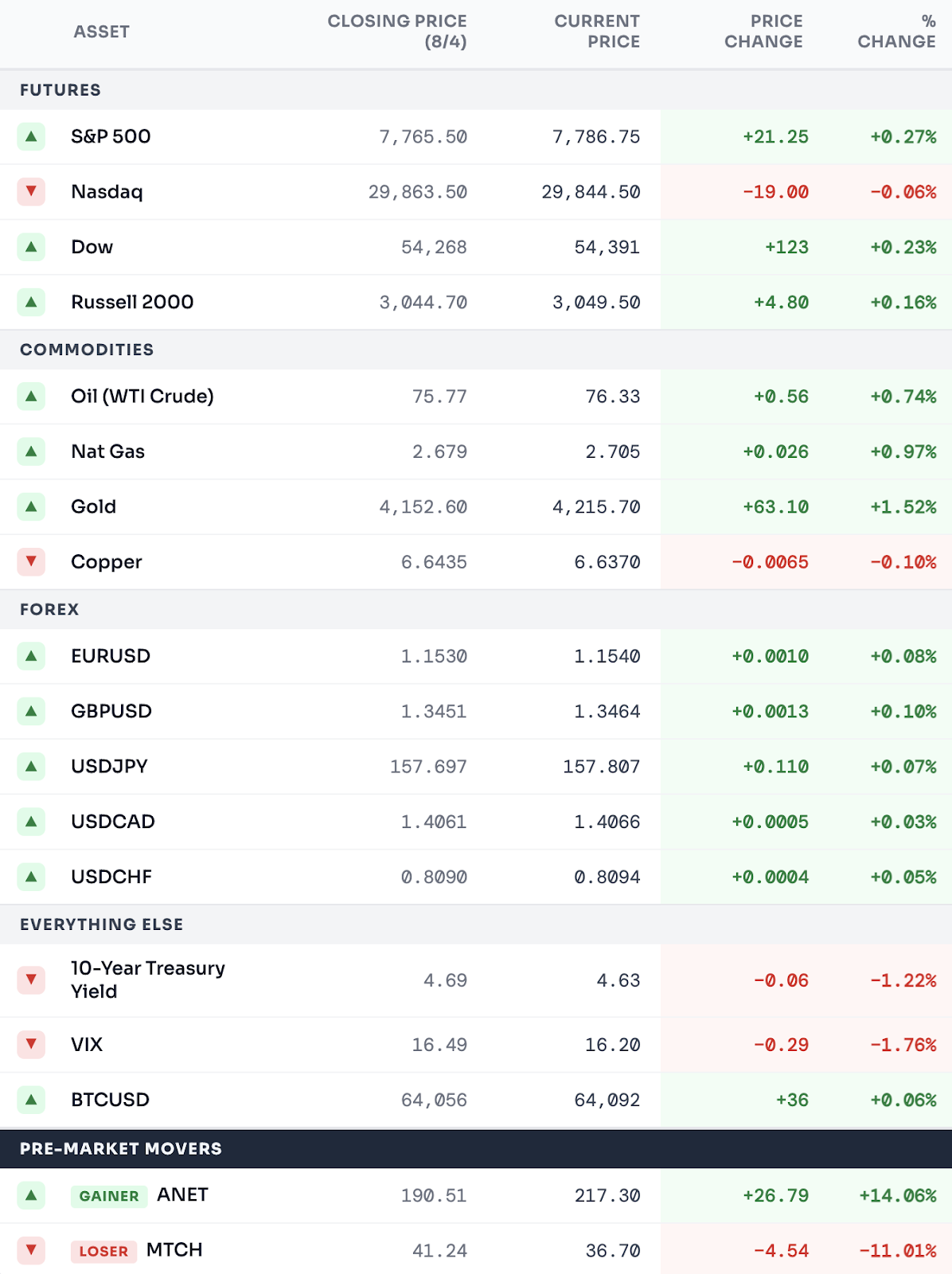Click the FOREX section header
Image resolution: width=952 pixels, height=1274 pixels.
(x=49, y=609)
